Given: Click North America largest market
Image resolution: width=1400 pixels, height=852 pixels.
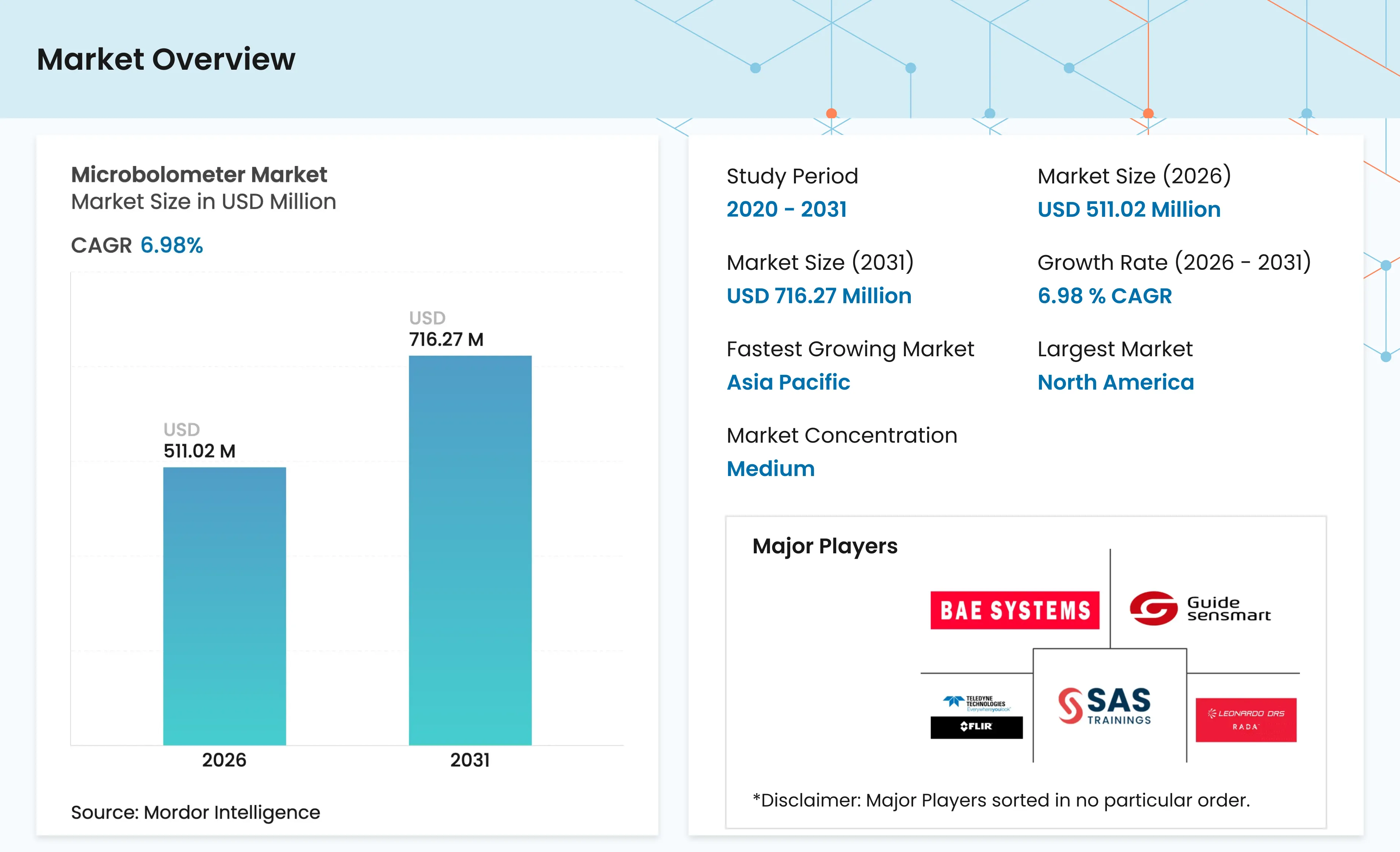Looking at the screenshot, I should 1115,382.
